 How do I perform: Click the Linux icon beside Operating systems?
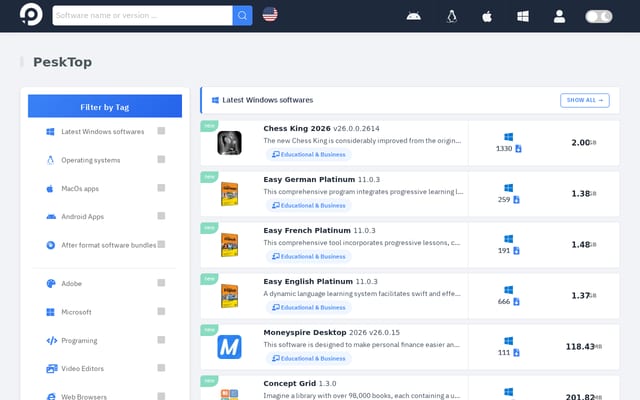coord(51,160)
